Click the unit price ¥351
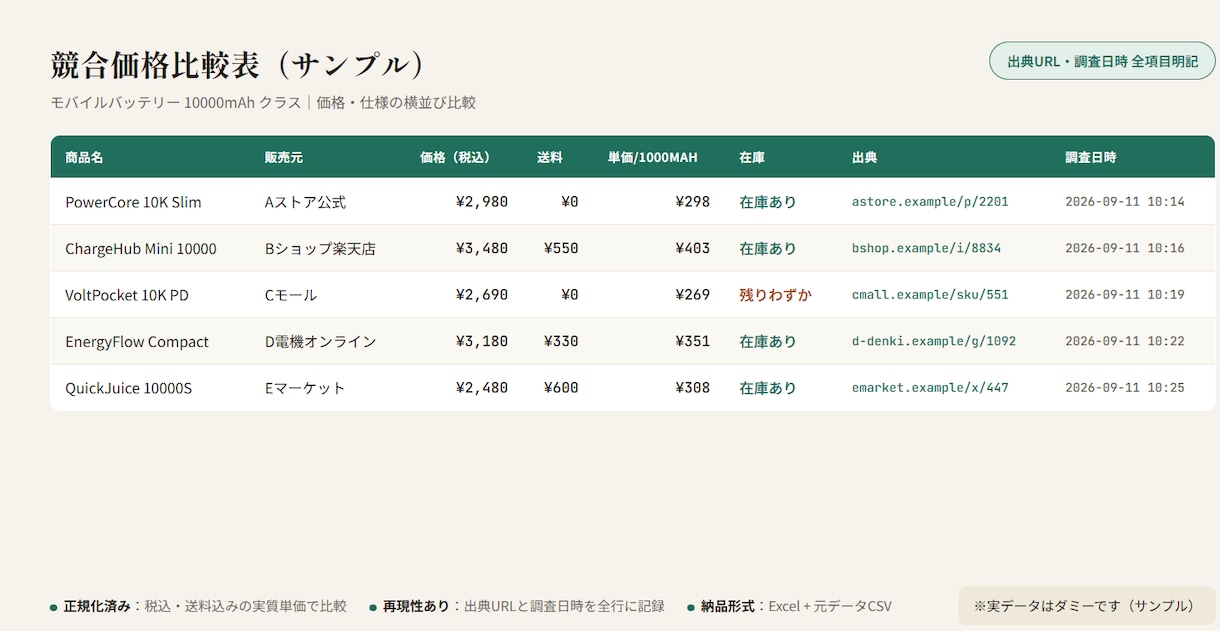The height and width of the screenshot is (631, 1220). point(692,342)
